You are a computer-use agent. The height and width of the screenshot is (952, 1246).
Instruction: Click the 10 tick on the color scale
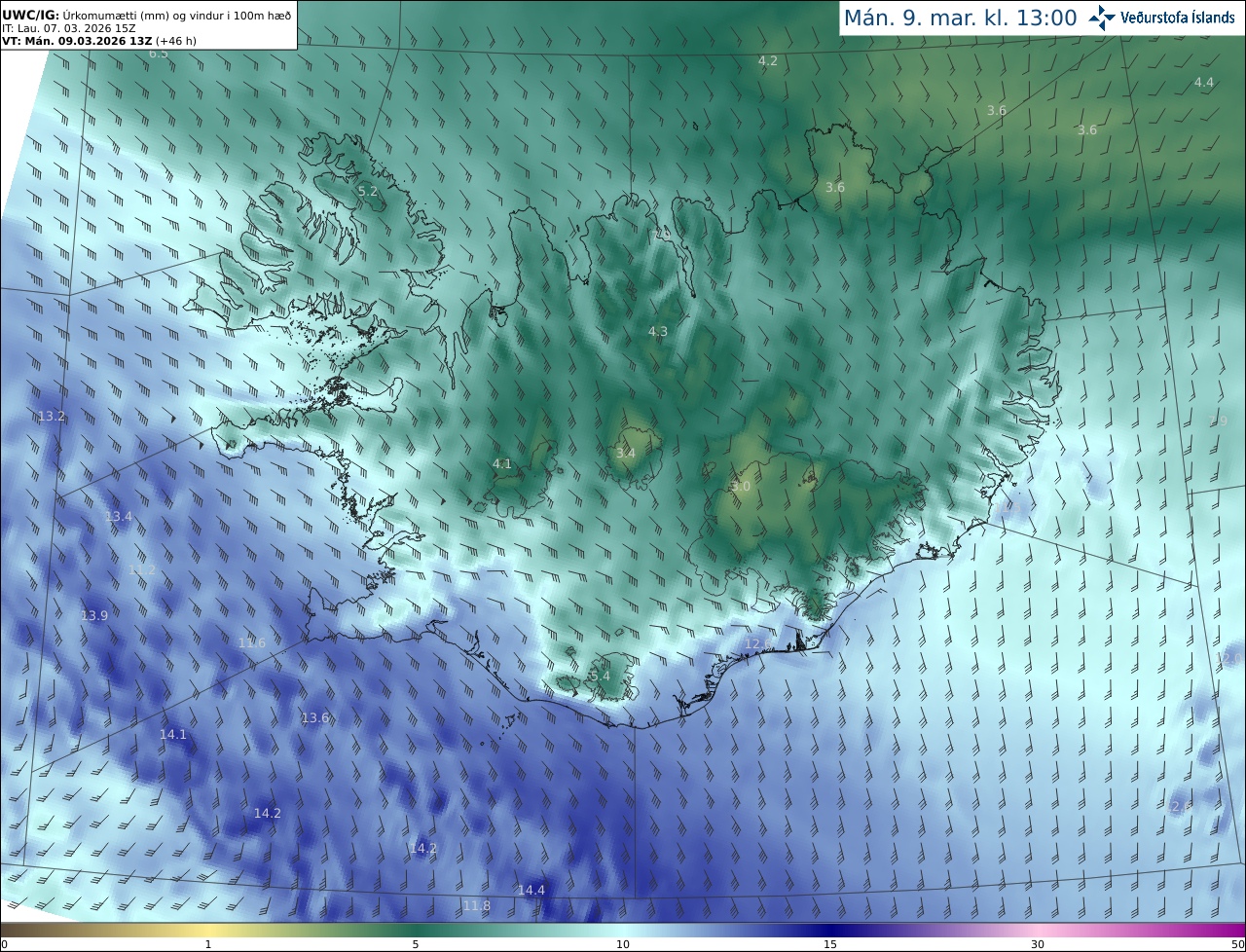pos(623,944)
